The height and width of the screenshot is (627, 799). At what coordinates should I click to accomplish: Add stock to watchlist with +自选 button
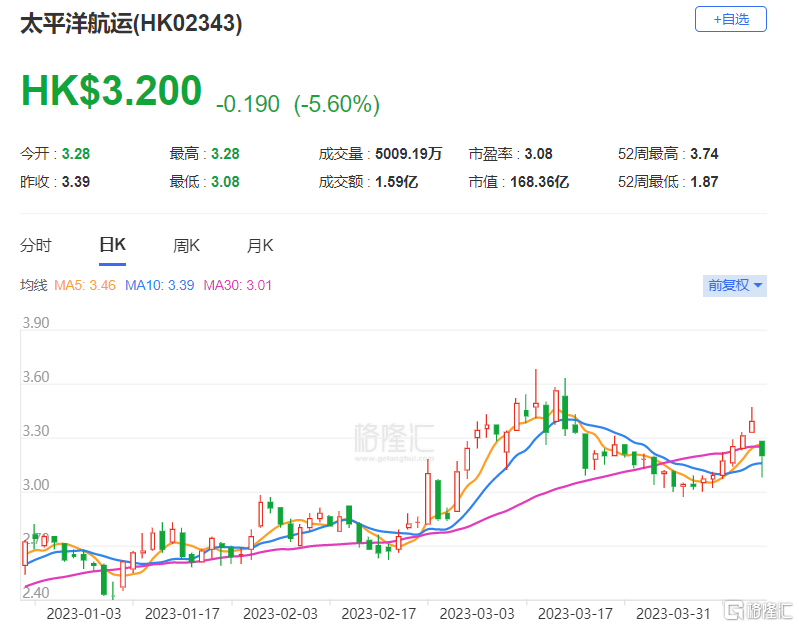(x=730, y=19)
